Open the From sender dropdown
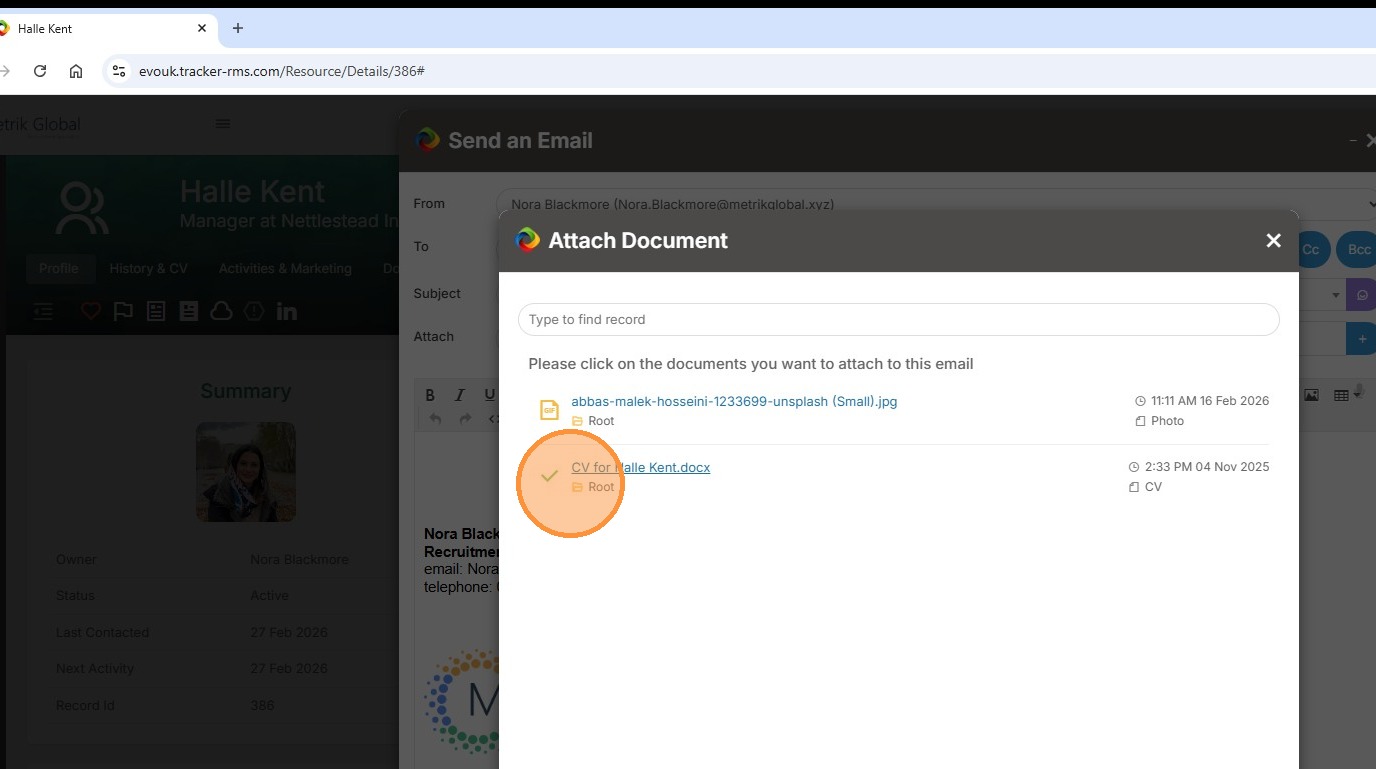This screenshot has height=769, width=1376. pyautogui.click(x=936, y=204)
